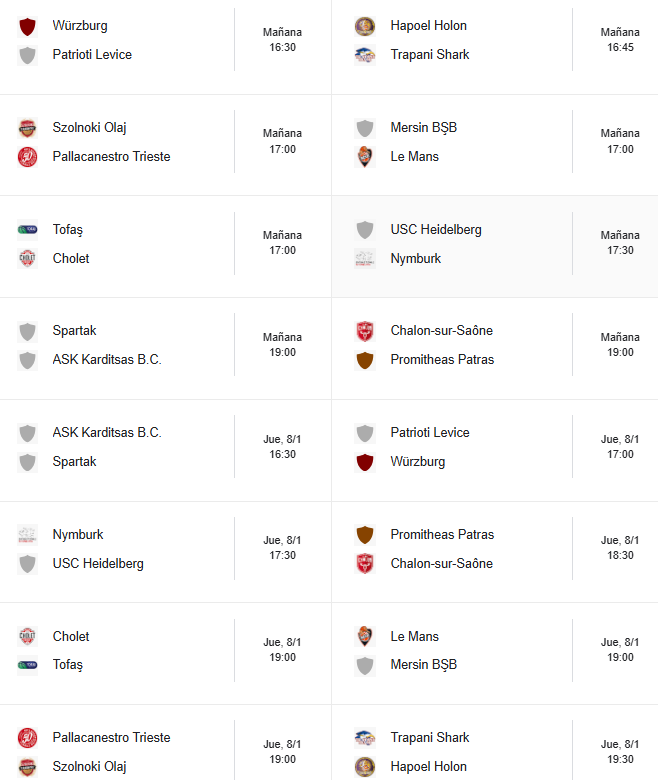The image size is (658, 780).
Task: Click Würzburg logo in Thursday's 17:00 match
Action: [x=365, y=462]
